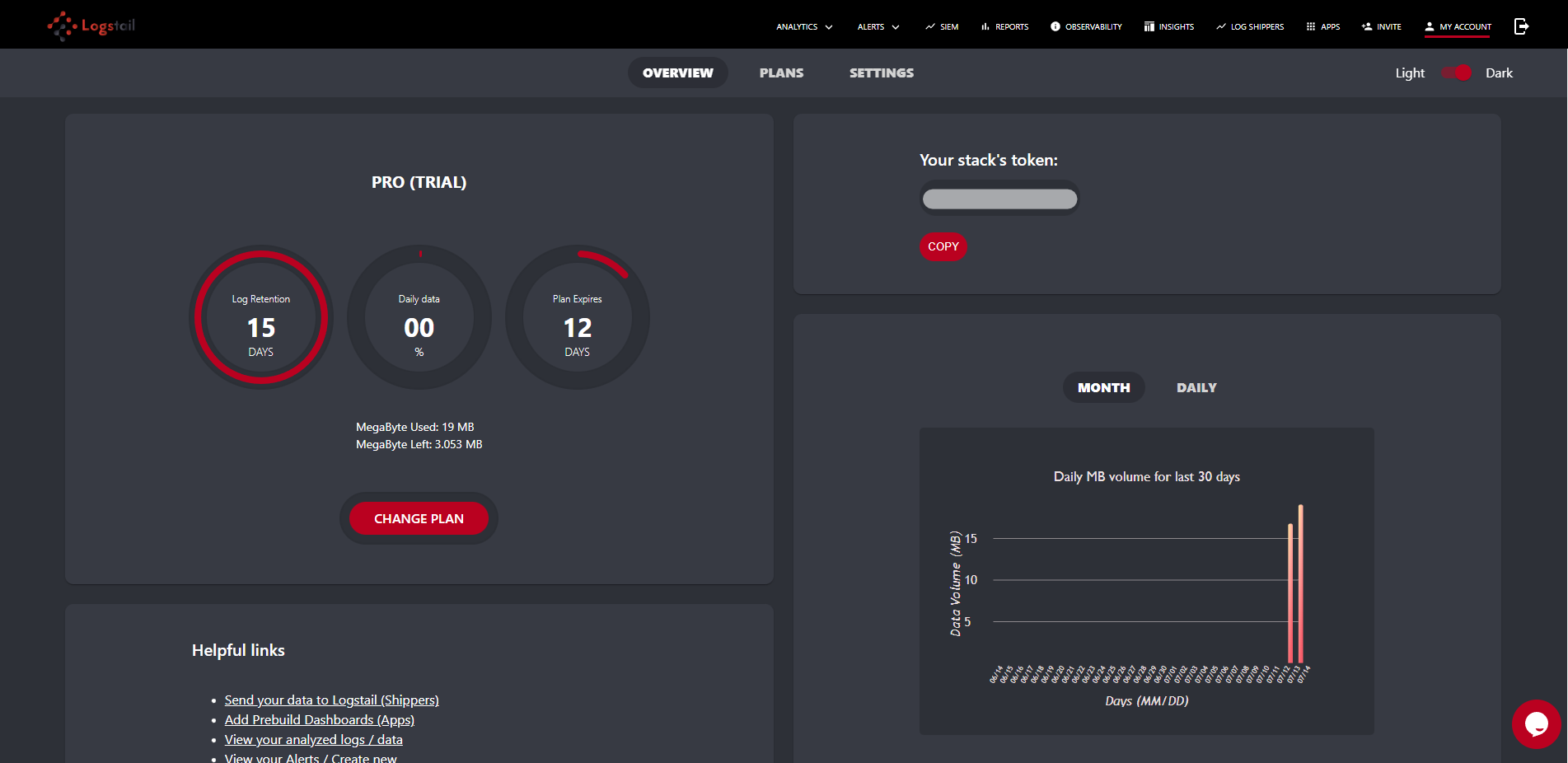
Task: Click the Helpful links heading
Action: (238, 650)
